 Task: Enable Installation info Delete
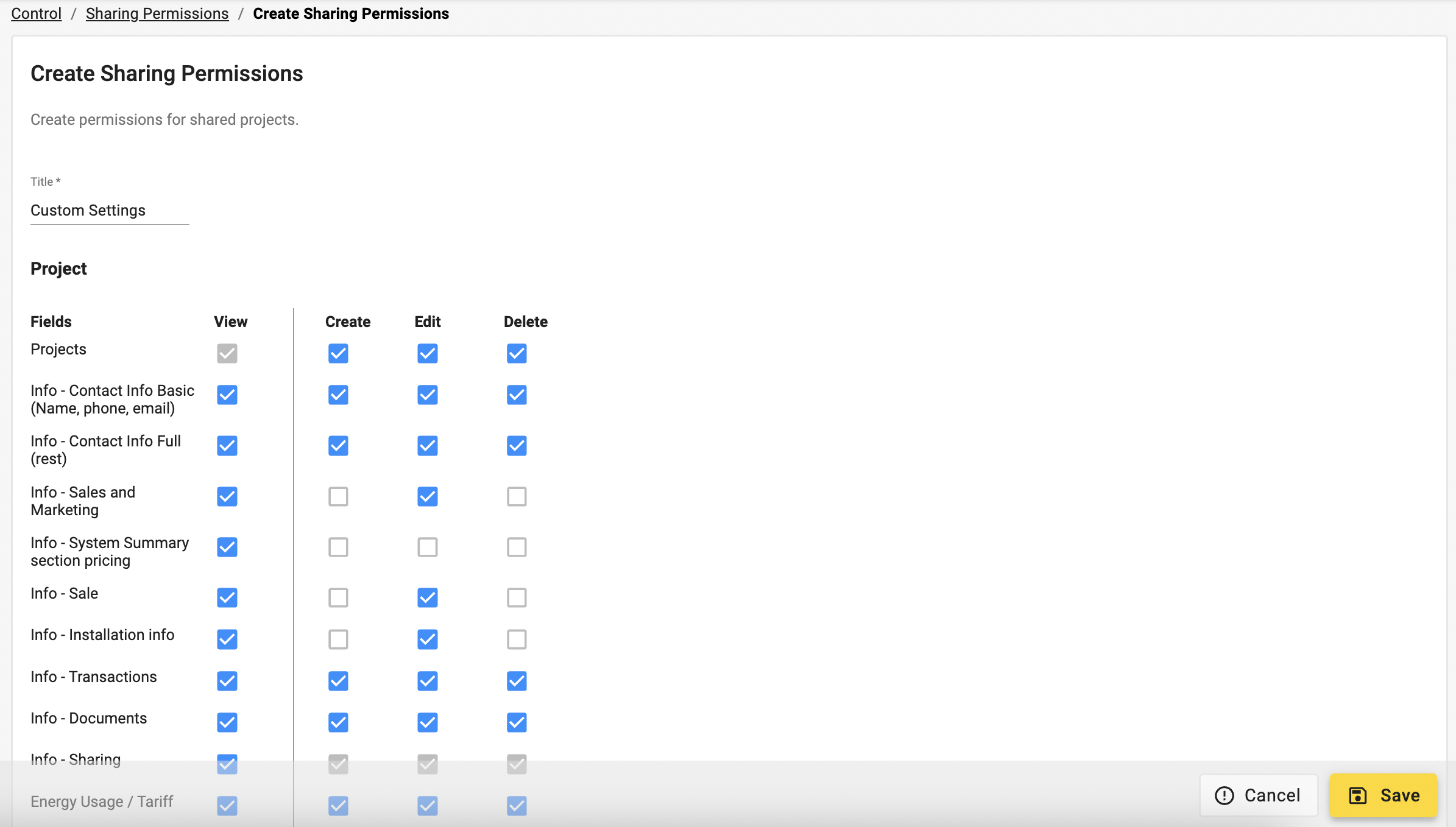pos(517,639)
